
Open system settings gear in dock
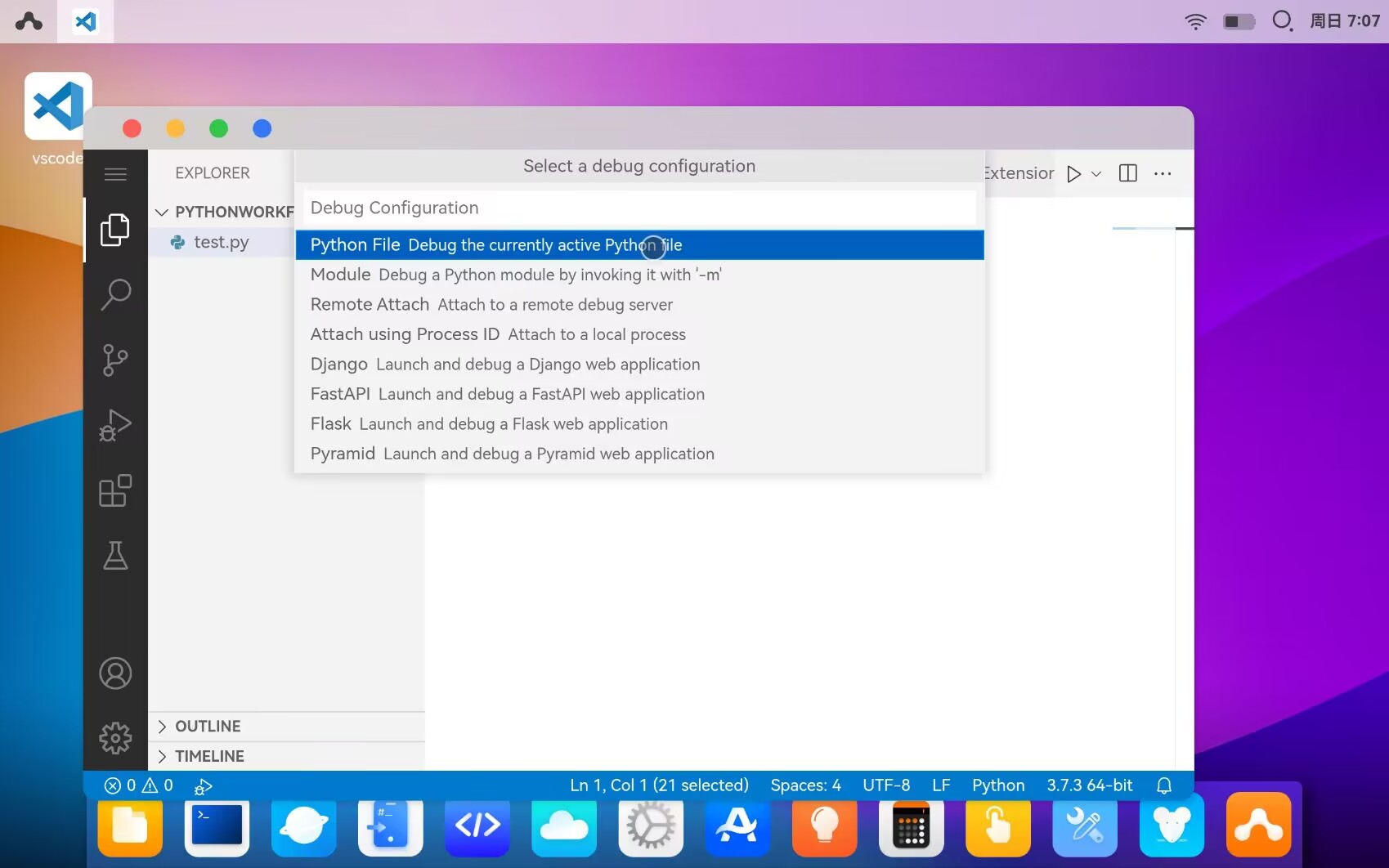pyautogui.click(x=651, y=827)
